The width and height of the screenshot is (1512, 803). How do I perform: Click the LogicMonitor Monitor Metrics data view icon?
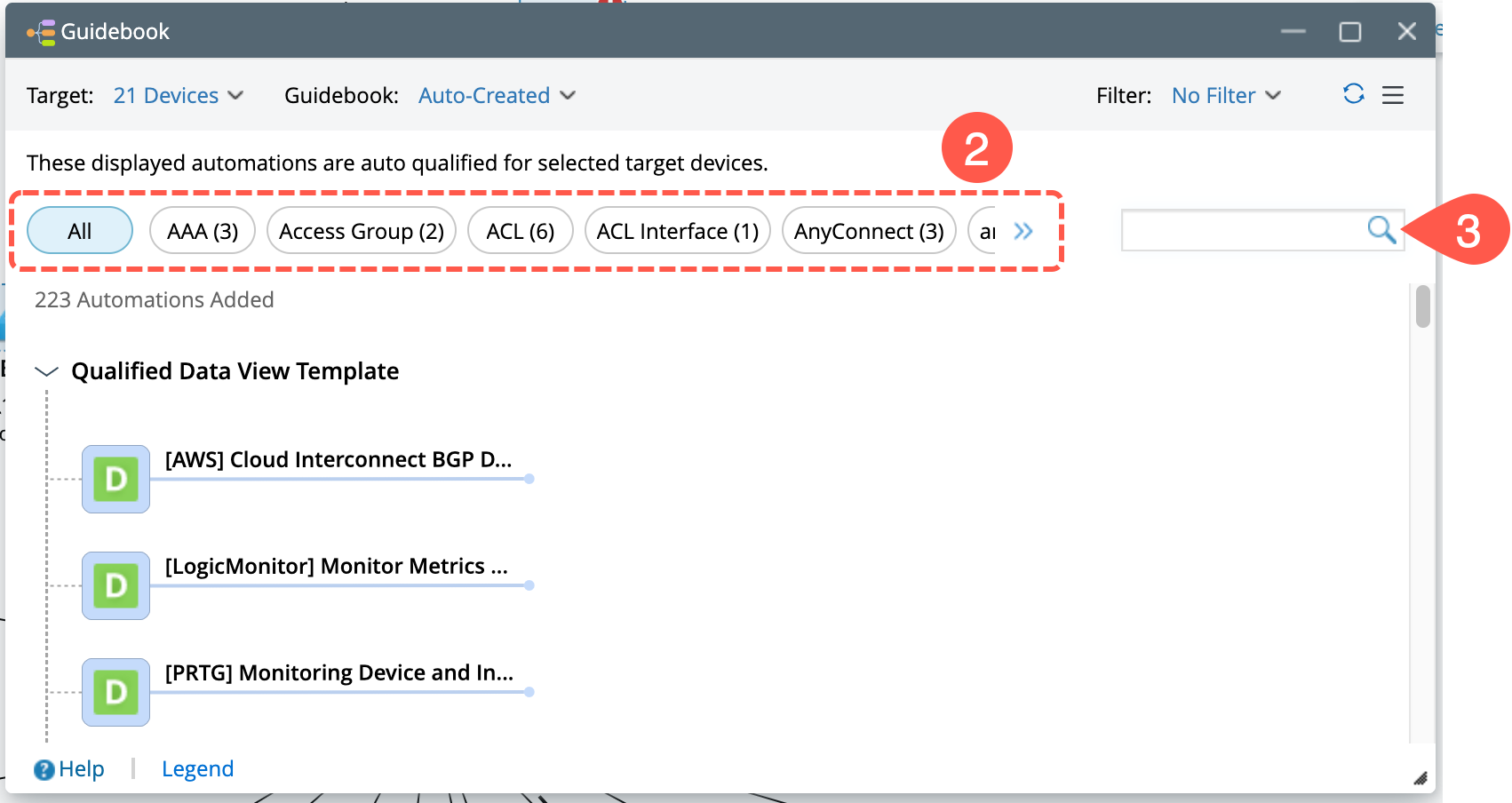click(115, 586)
